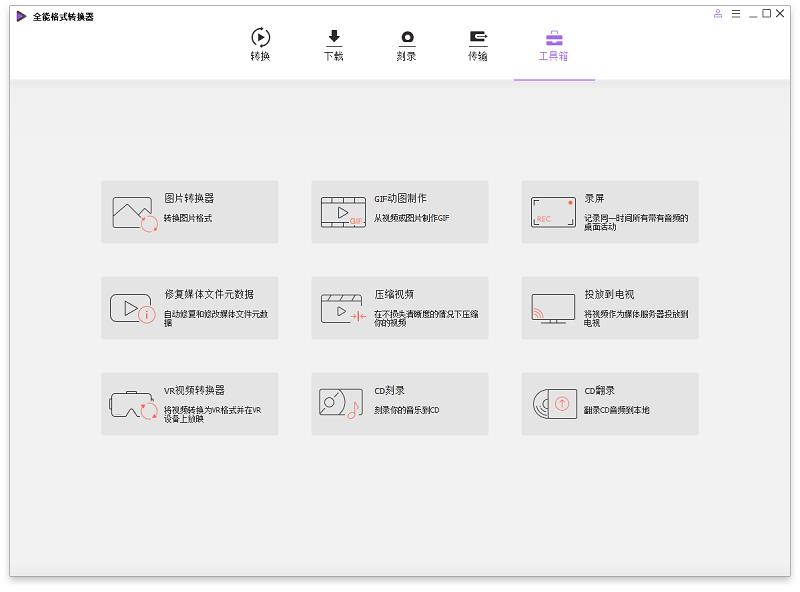Open the 转换 (Convert) tab icon

260,37
